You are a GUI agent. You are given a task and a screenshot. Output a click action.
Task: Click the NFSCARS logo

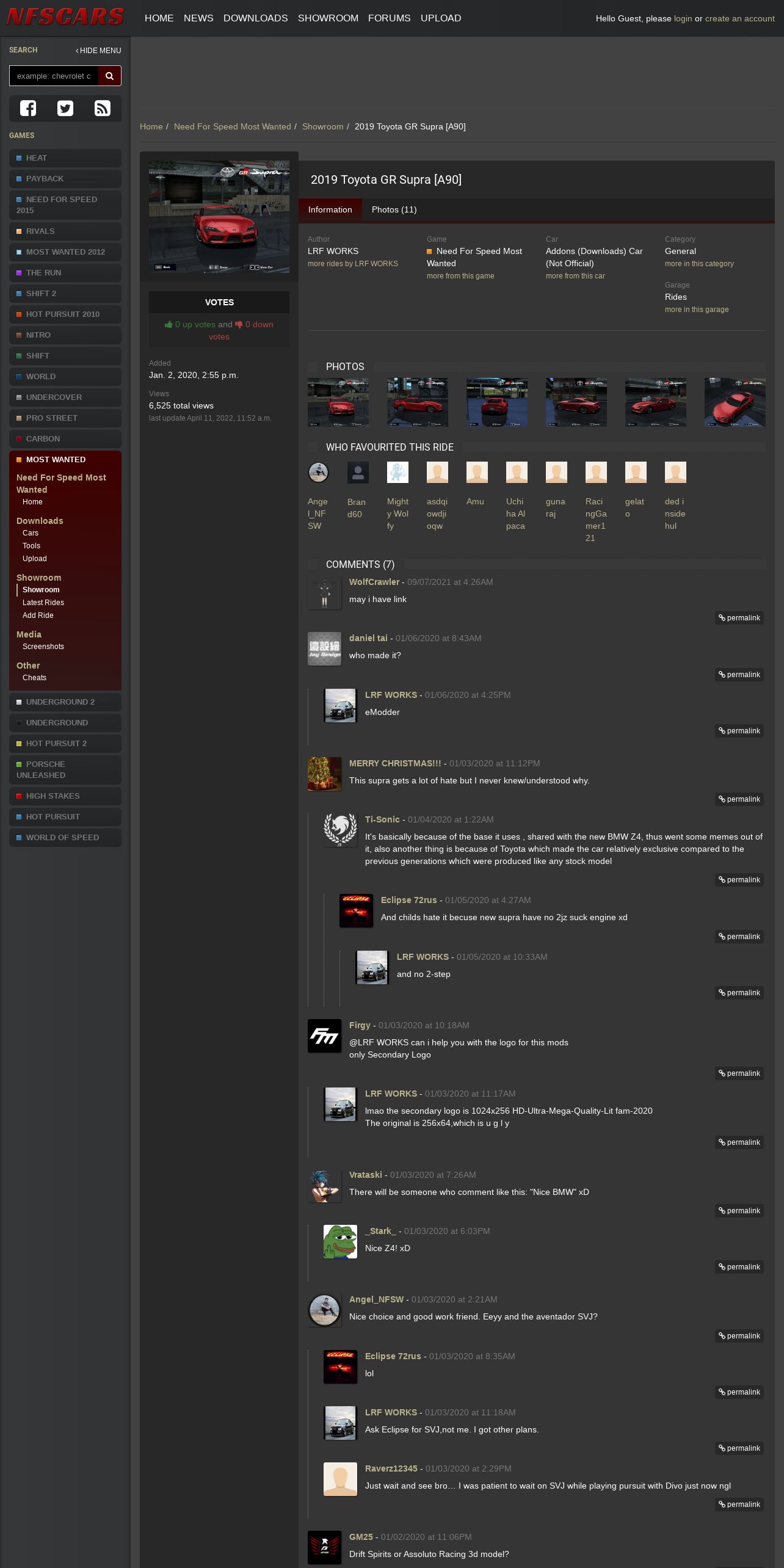tap(65, 16)
